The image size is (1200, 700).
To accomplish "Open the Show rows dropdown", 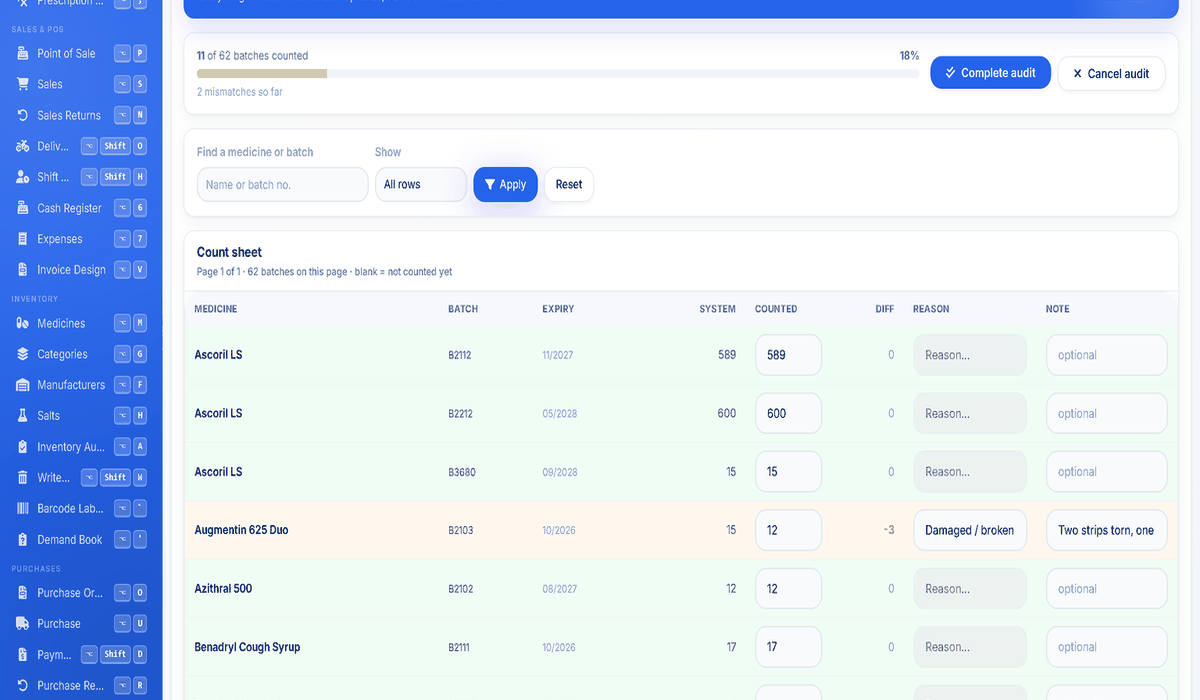I will point(421,184).
